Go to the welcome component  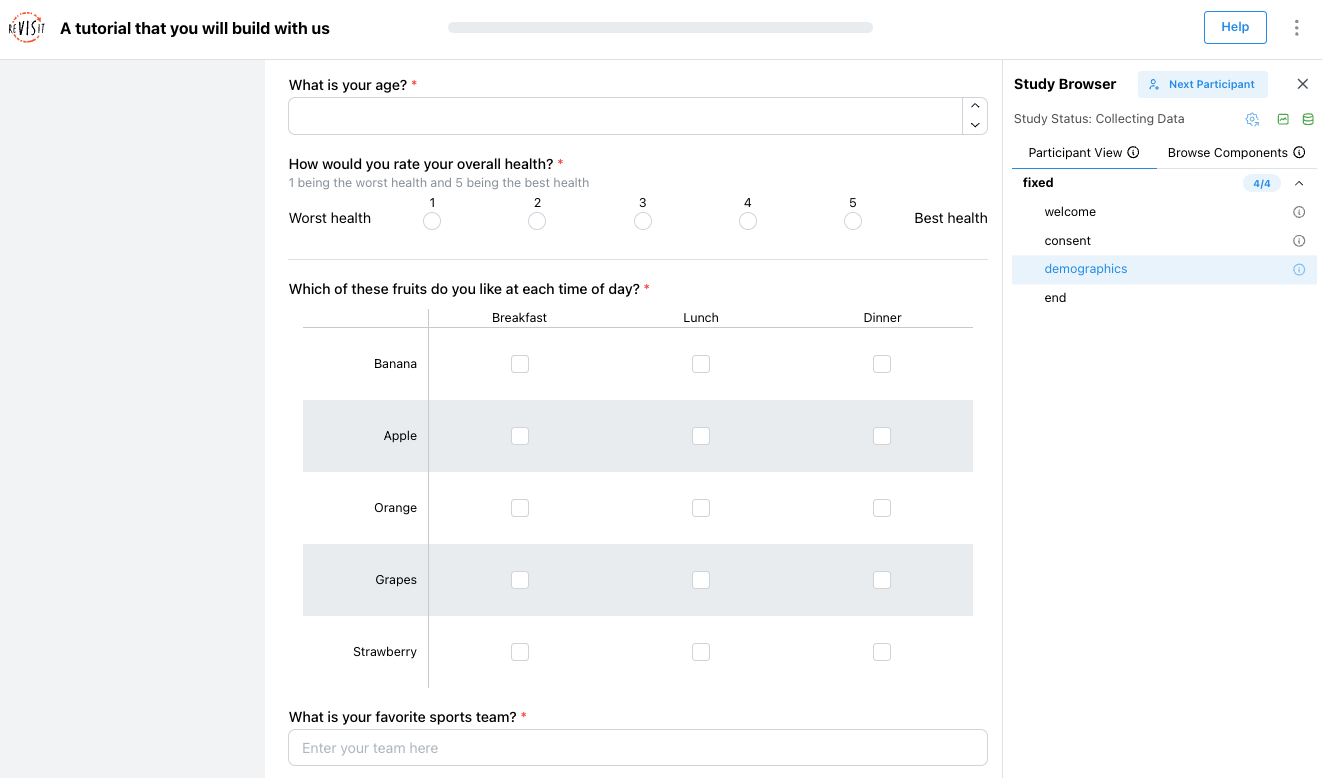click(1070, 212)
